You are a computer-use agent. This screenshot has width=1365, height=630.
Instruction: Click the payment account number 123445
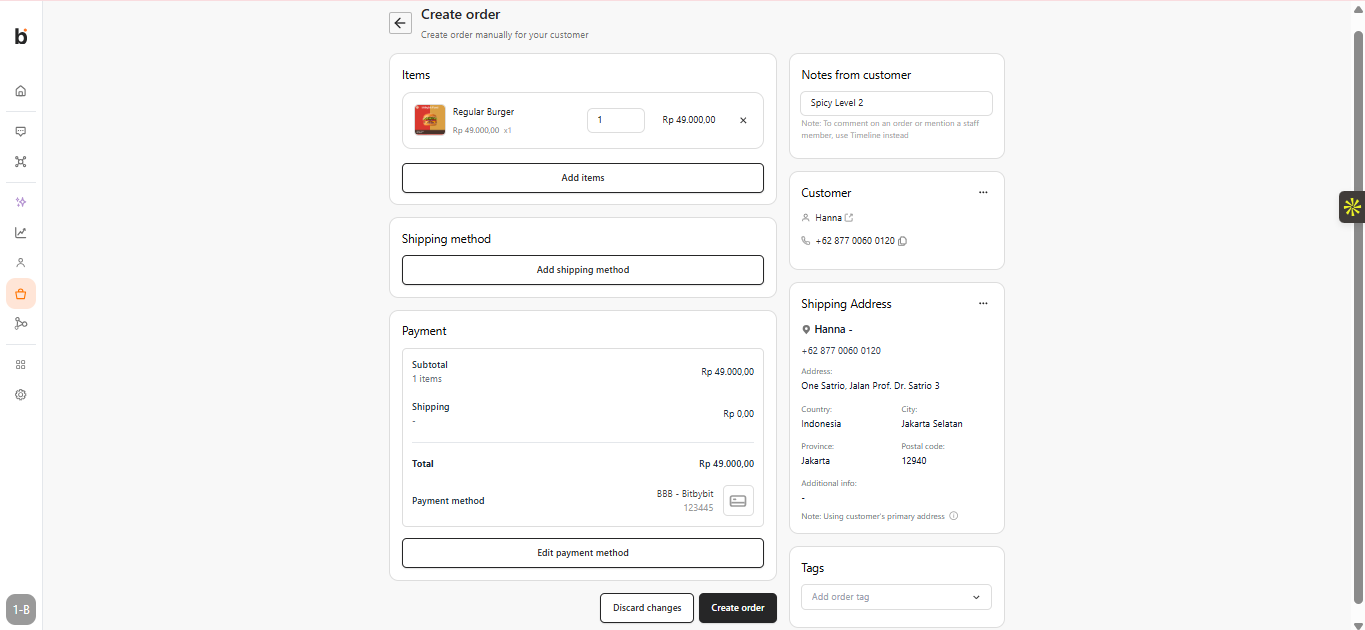tap(698, 508)
